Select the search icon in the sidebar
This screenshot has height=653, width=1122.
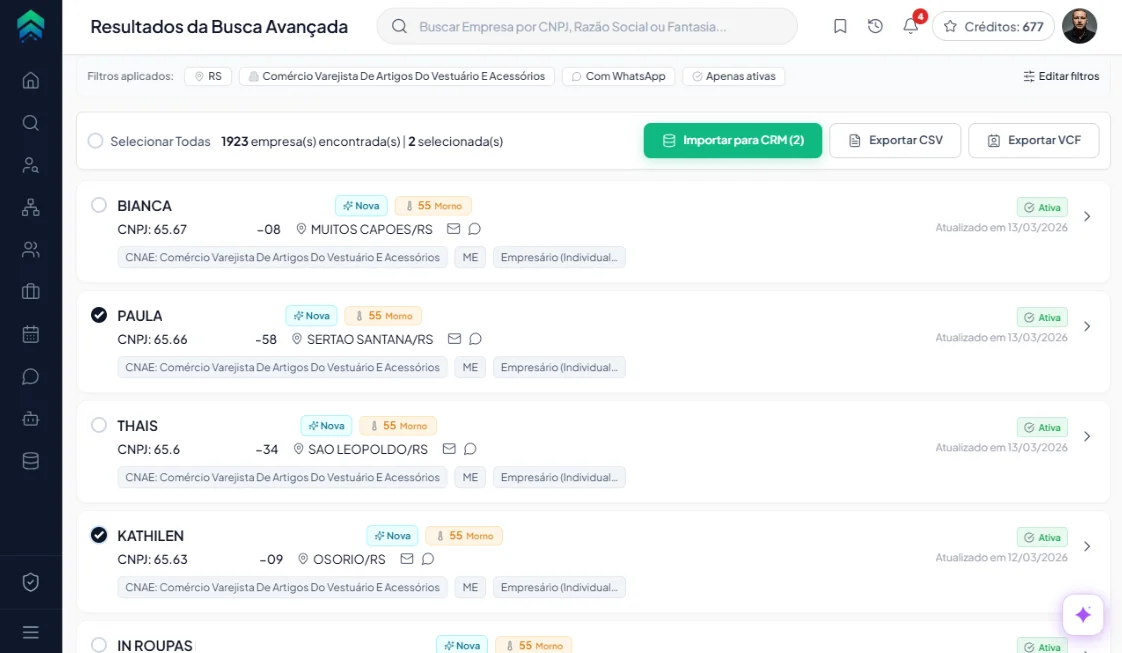30,123
